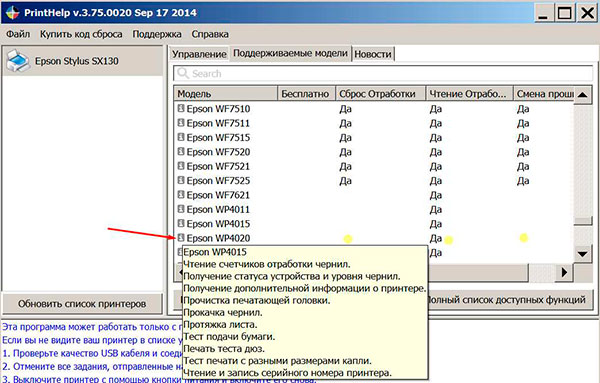Sort by the Смена прошивки column header
The height and width of the screenshot is (383, 600).
pyautogui.click(x=543, y=94)
